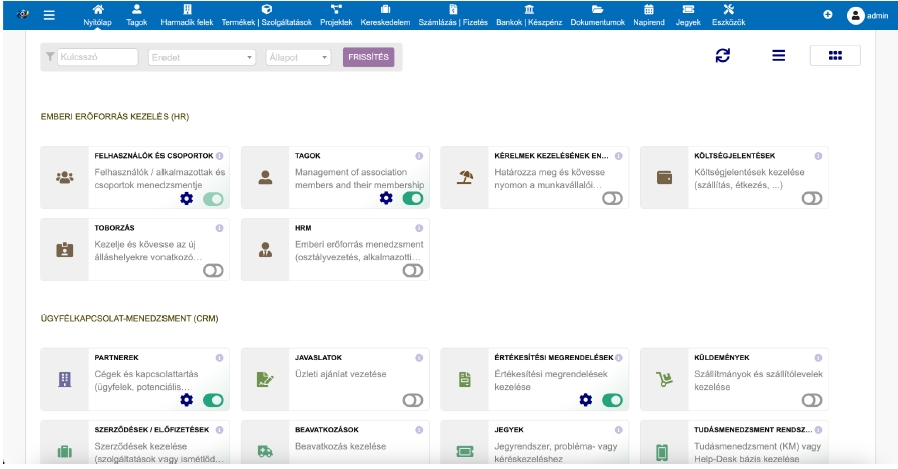Switch to list view icon
This screenshot has height=469, width=898.
pos(778,56)
